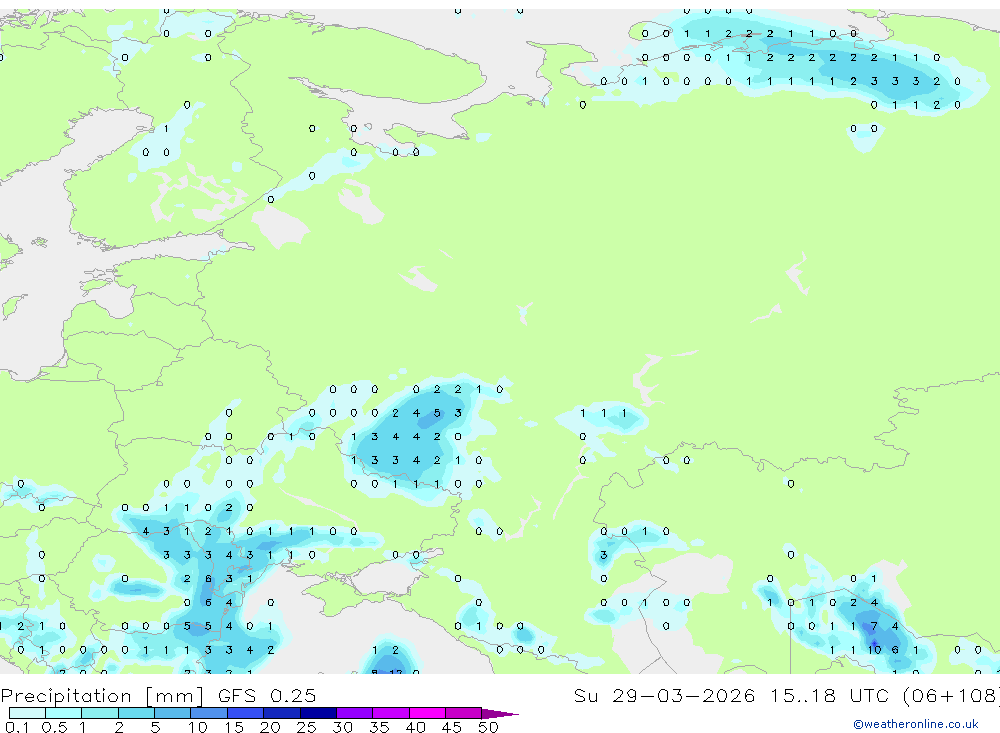Click the 'Precipitation [mm]' title text
1000x733 pixels.
[102, 695]
